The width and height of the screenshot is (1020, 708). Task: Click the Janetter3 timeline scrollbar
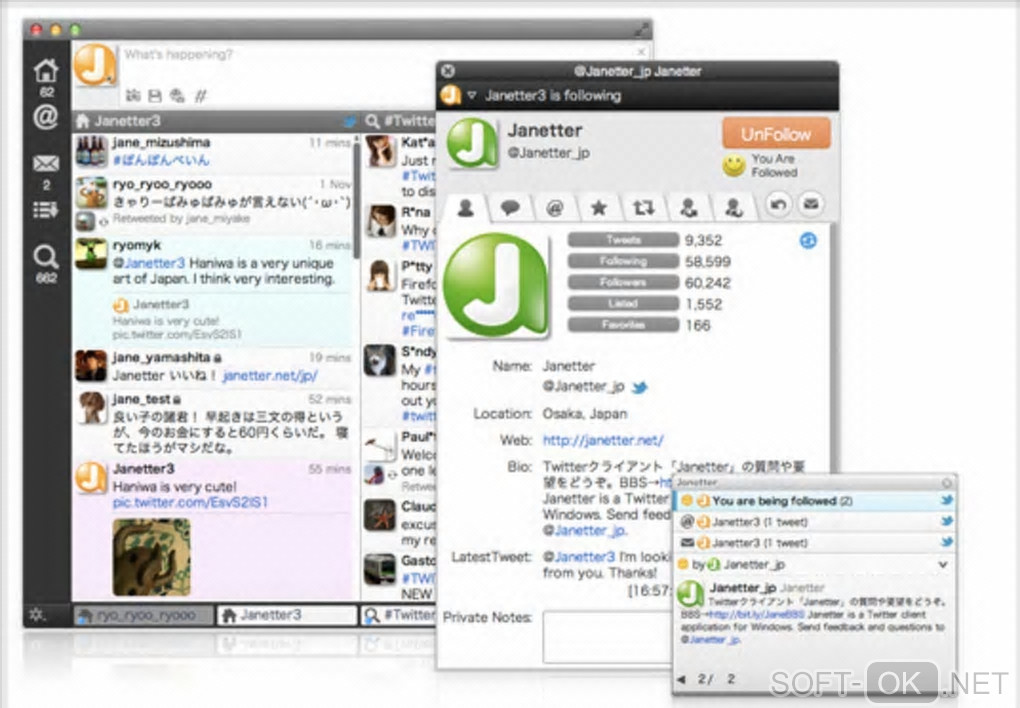click(x=356, y=202)
